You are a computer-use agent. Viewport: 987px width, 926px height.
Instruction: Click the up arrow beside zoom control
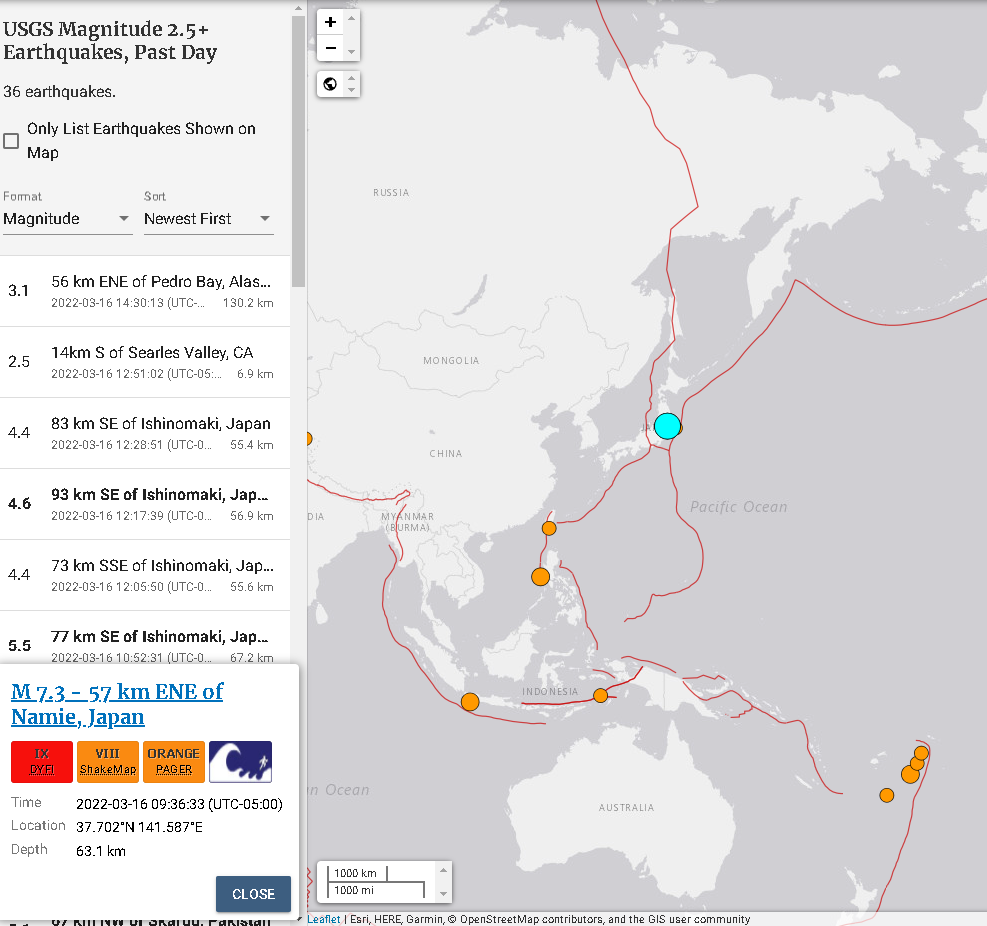[352, 18]
